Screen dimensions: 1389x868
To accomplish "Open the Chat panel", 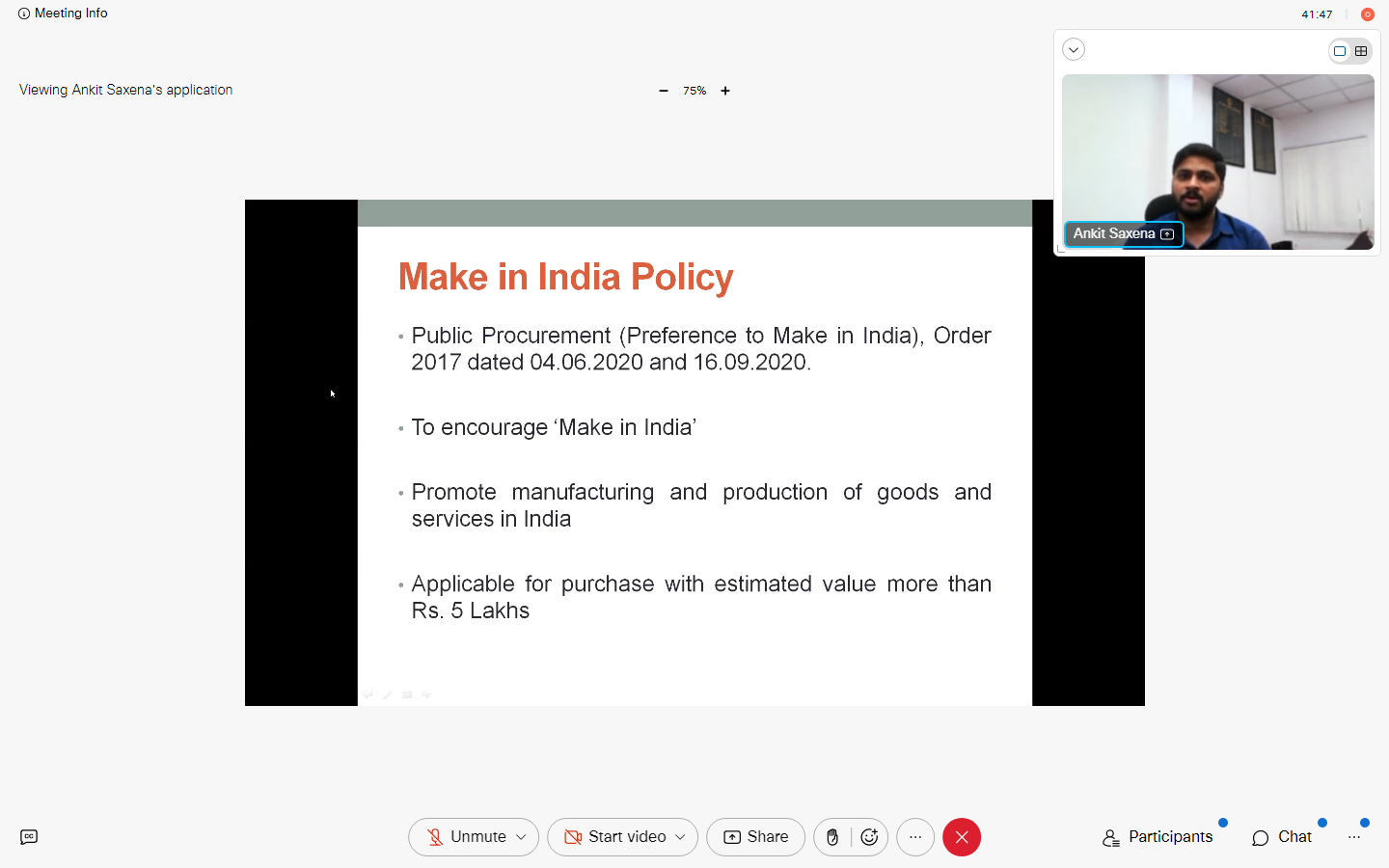I will point(1282,837).
